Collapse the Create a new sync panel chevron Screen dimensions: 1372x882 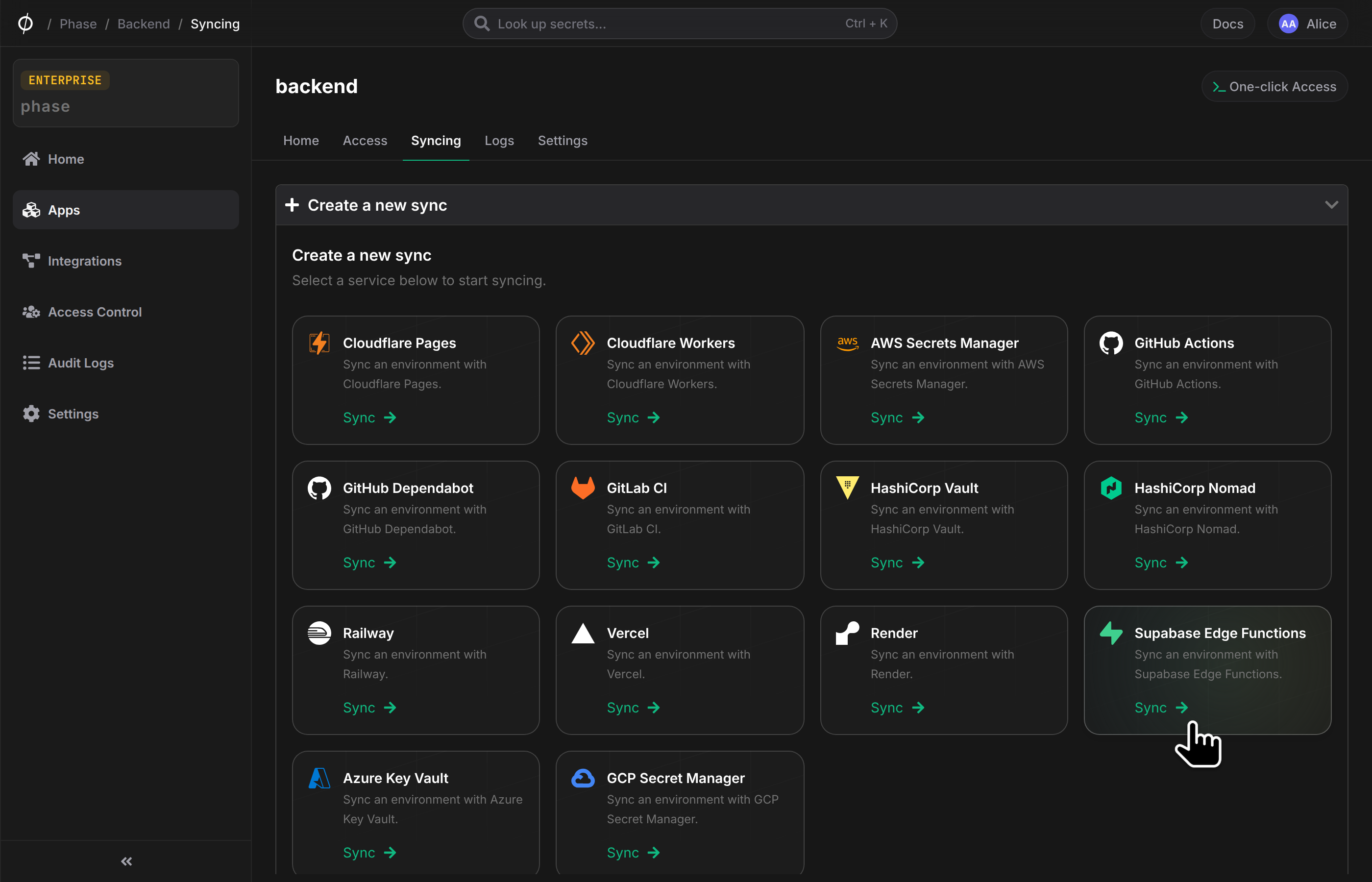pos(1331,204)
